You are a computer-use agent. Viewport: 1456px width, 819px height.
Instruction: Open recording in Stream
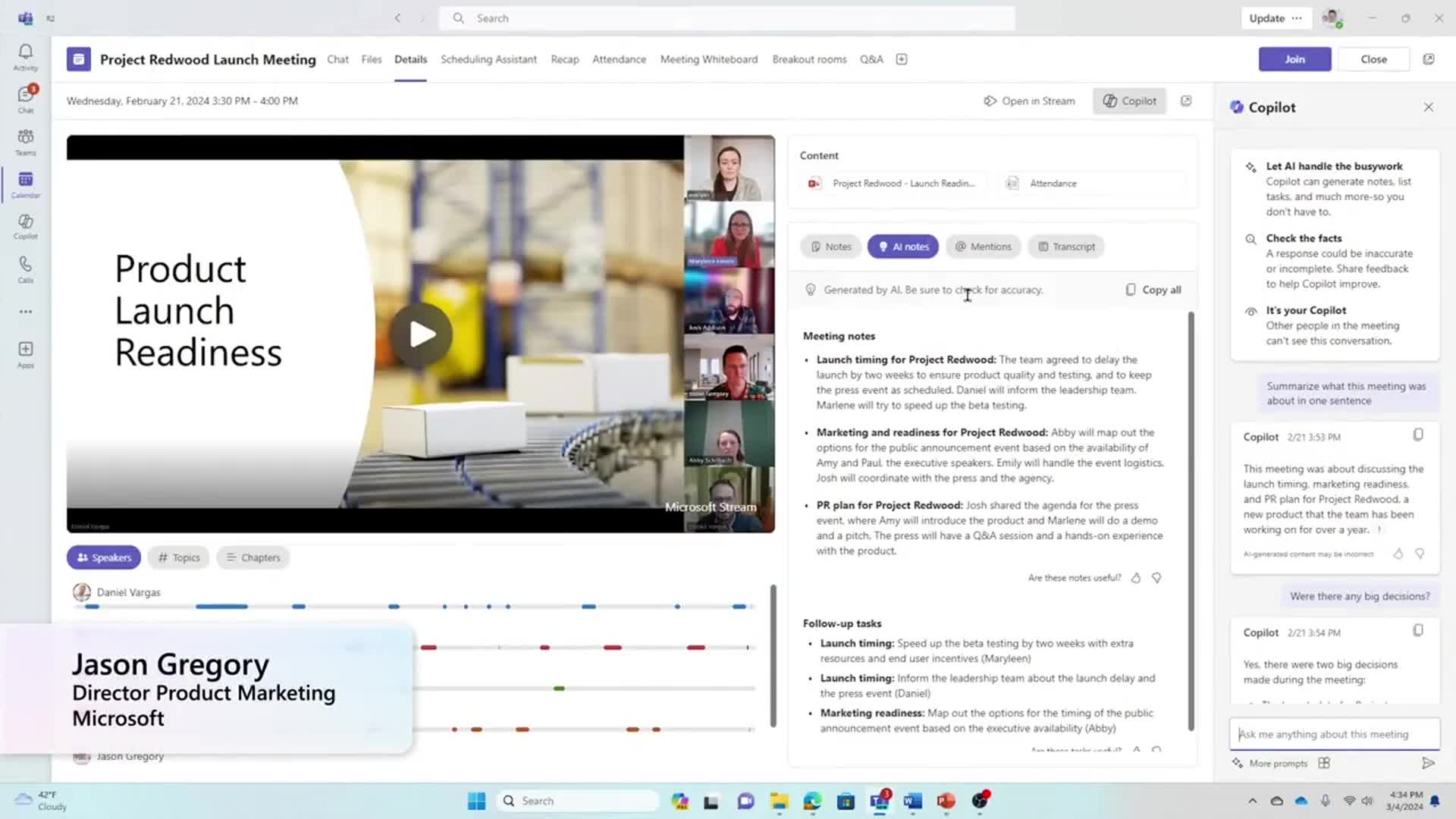(x=1029, y=101)
